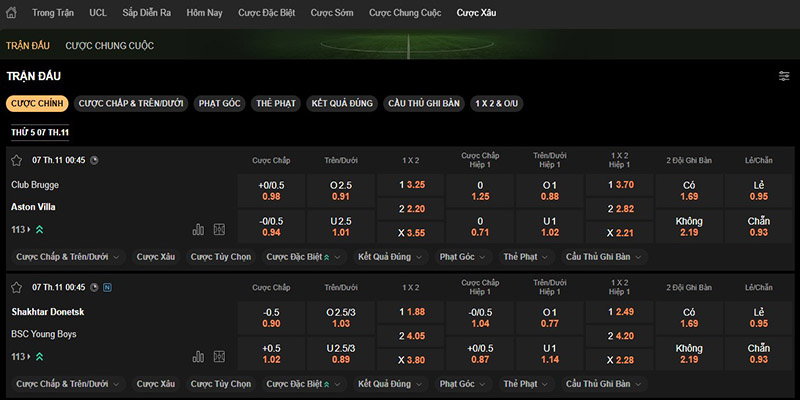800x400 pixels.
Task: Open the filter settings sliders icon
Action: [x=784, y=76]
